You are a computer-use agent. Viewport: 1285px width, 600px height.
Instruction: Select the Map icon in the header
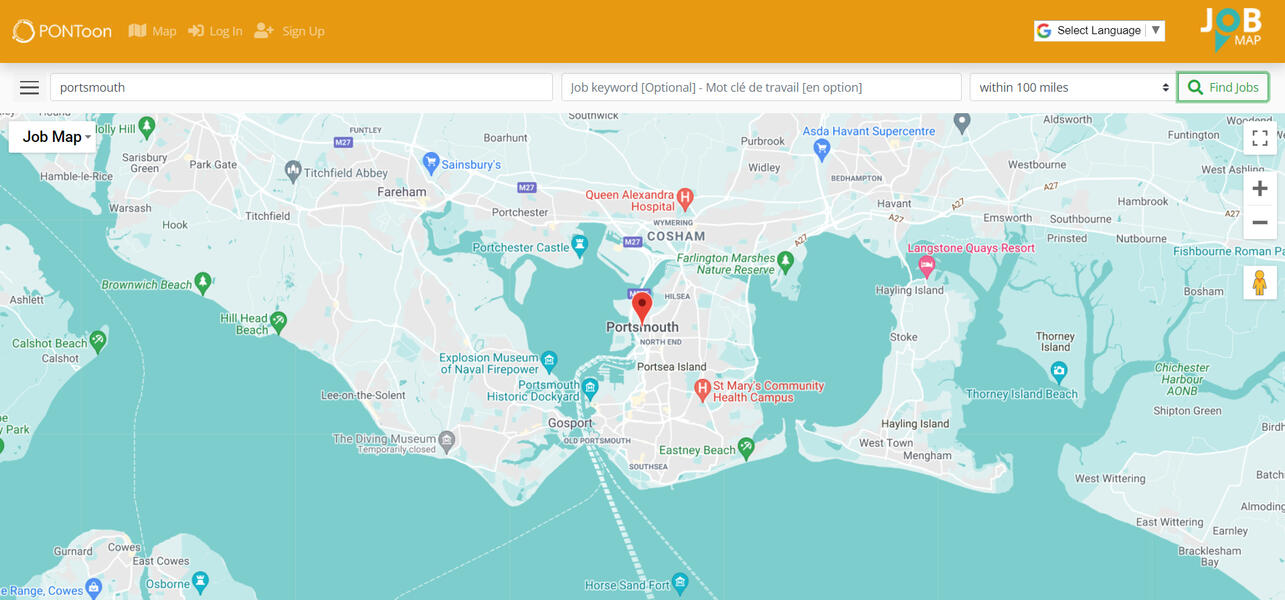point(138,30)
